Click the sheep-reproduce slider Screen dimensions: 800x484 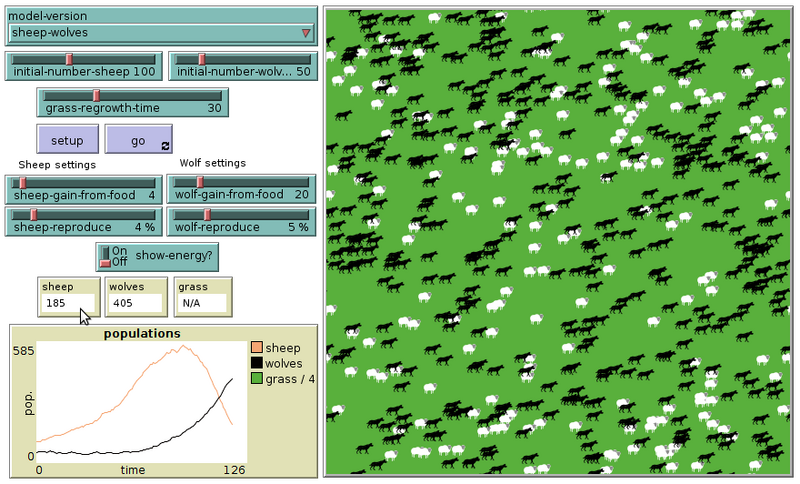pos(84,220)
